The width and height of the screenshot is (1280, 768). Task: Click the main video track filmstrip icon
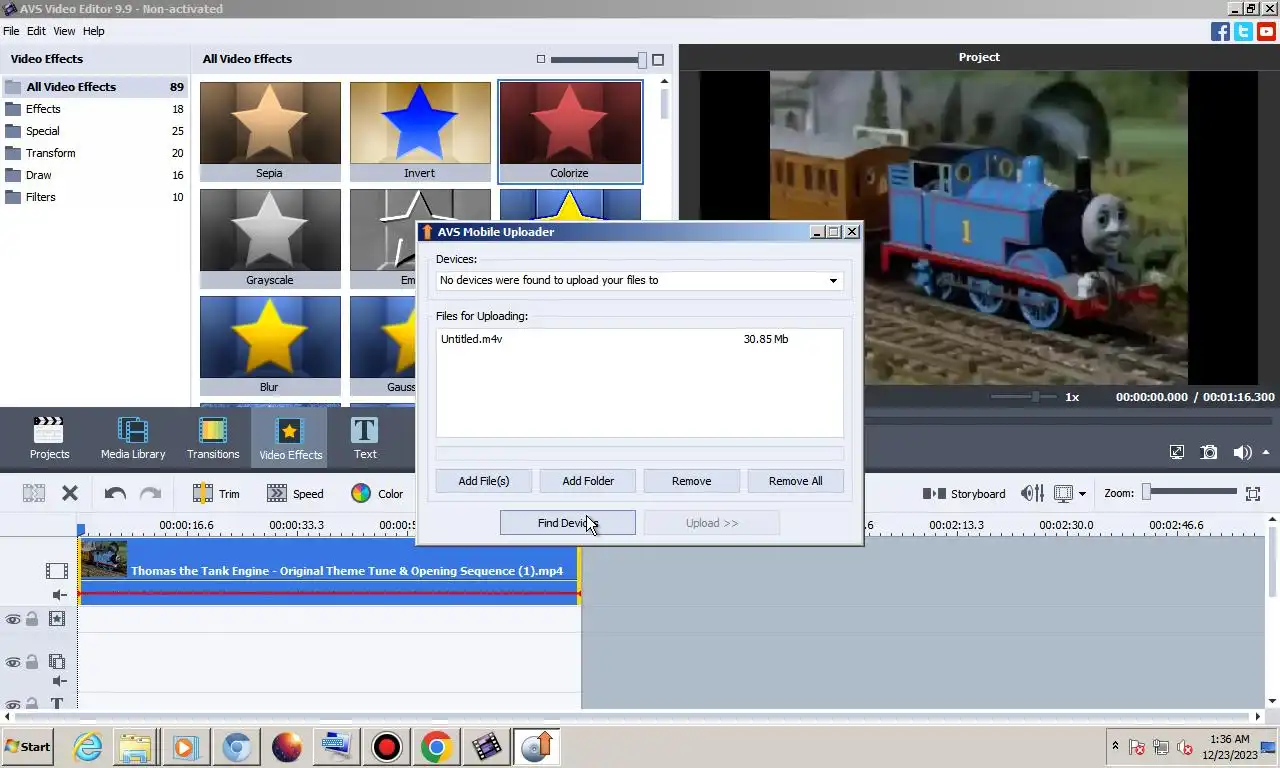(57, 571)
